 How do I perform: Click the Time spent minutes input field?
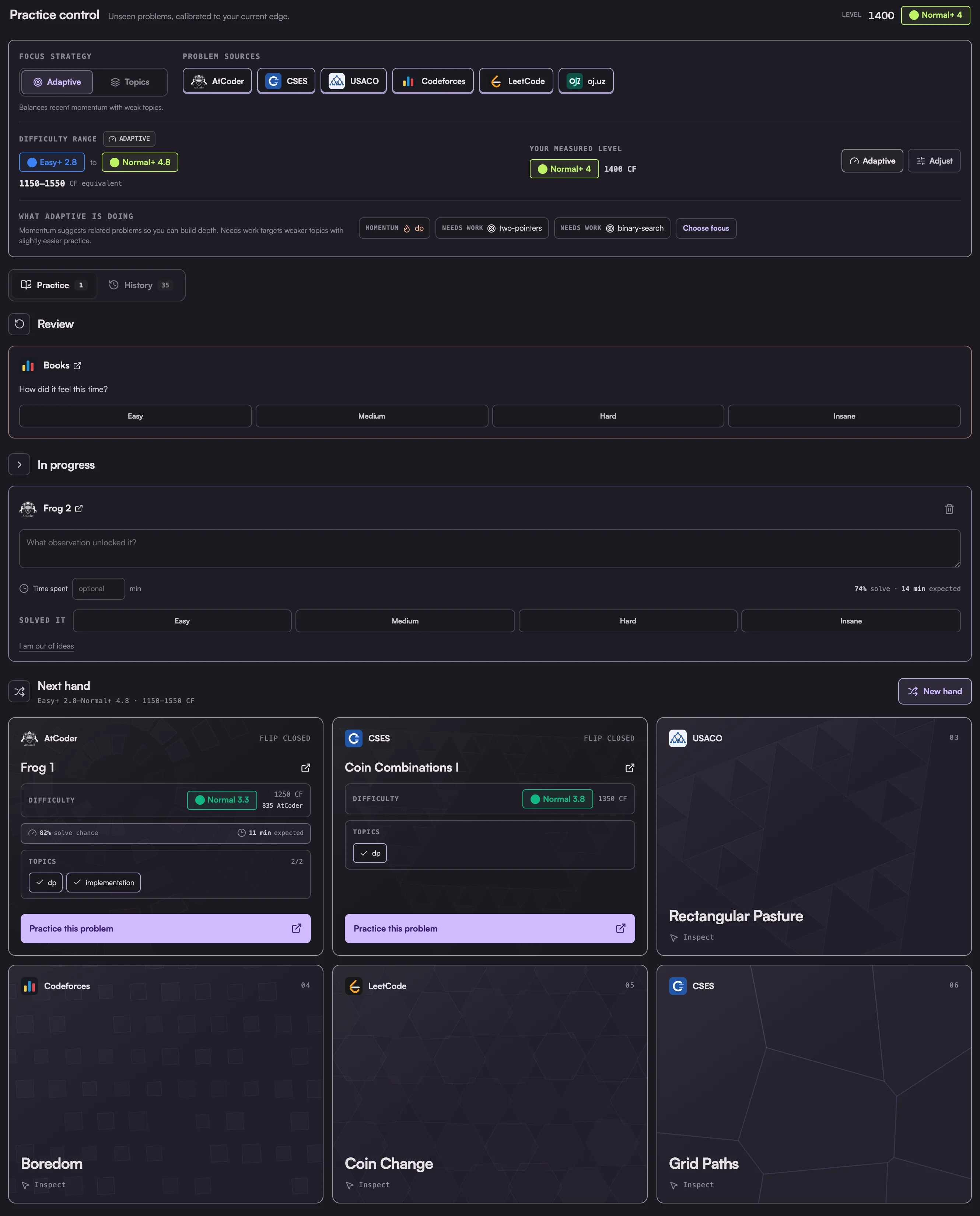point(98,589)
